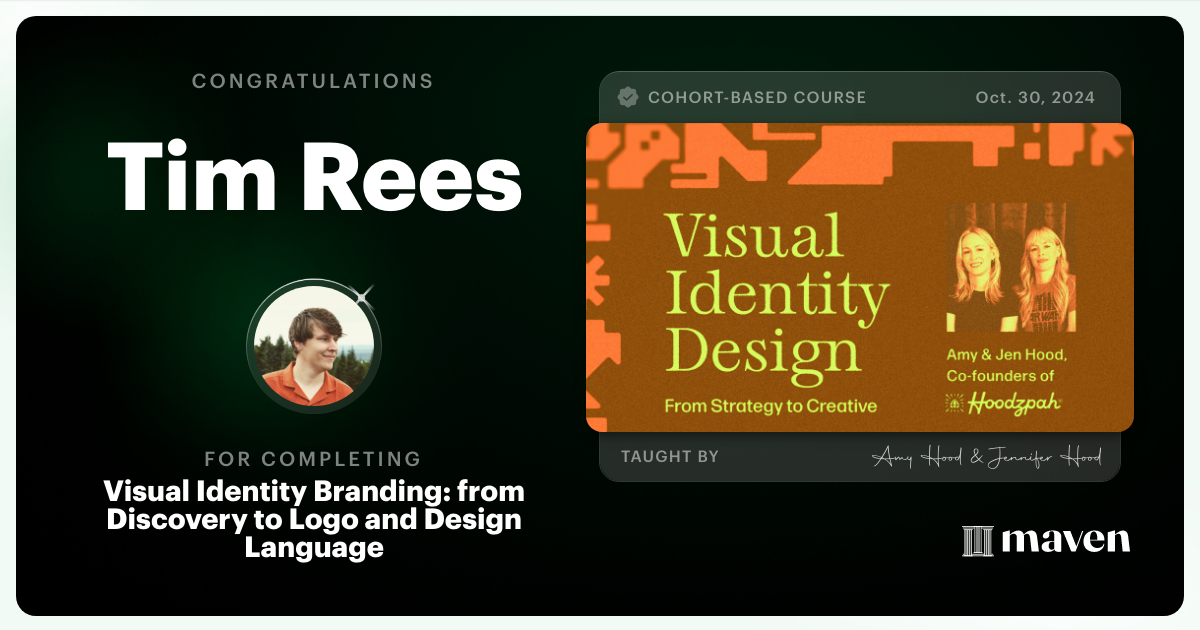
Task: Toggle the CONGRATULATIONS header text
Action: pos(313,81)
